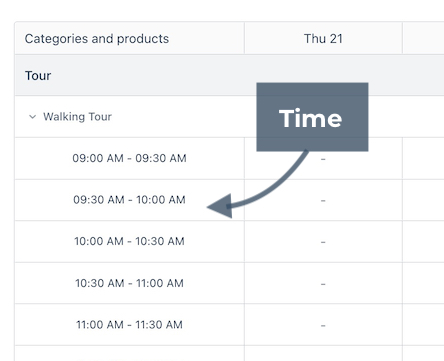The width and height of the screenshot is (444, 361).
Task: Select the 10:30 AM - 11:00 AM time slot
Action: click(129, 283)
